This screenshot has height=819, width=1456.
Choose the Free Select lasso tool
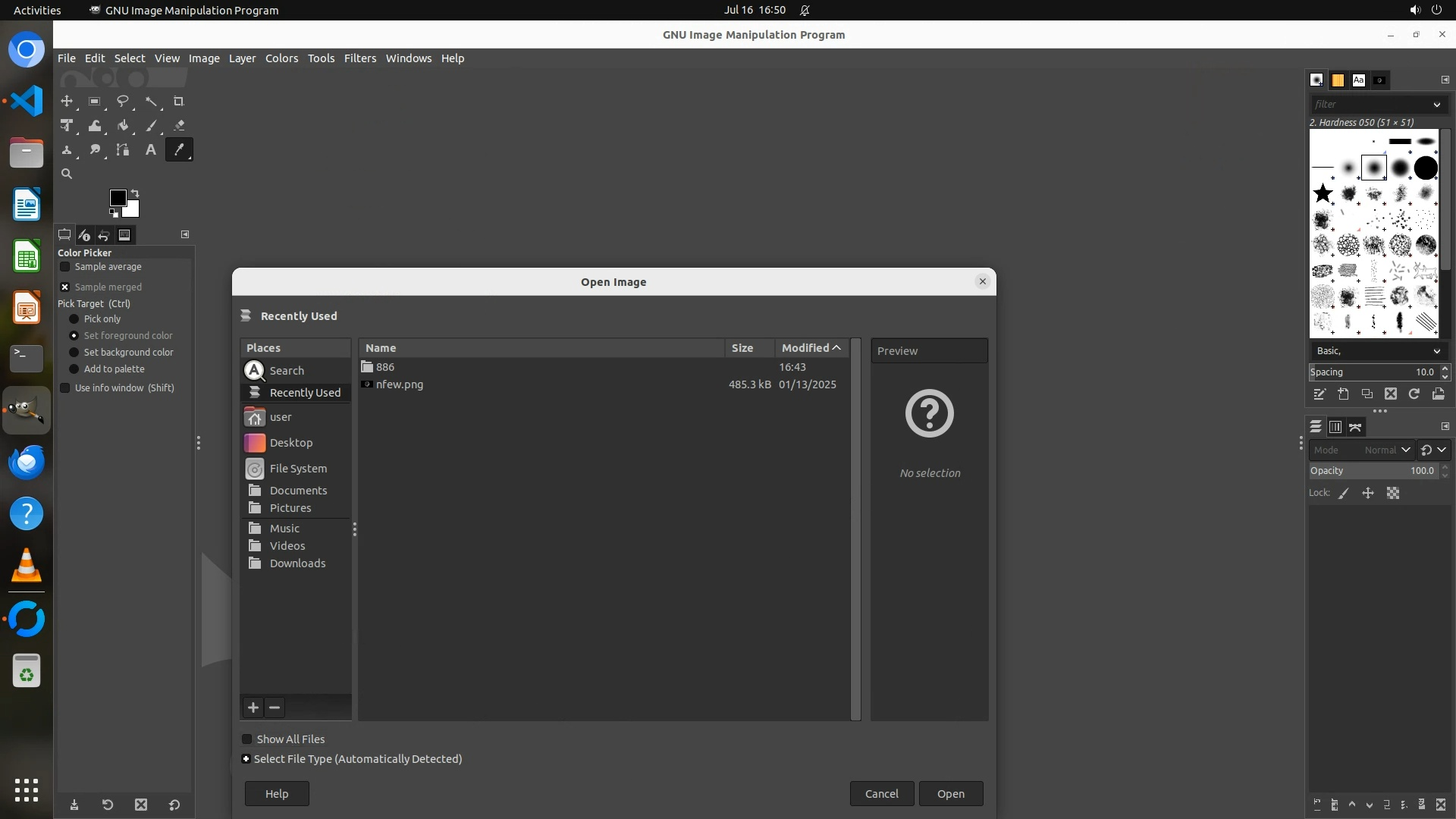pos(123,102)
